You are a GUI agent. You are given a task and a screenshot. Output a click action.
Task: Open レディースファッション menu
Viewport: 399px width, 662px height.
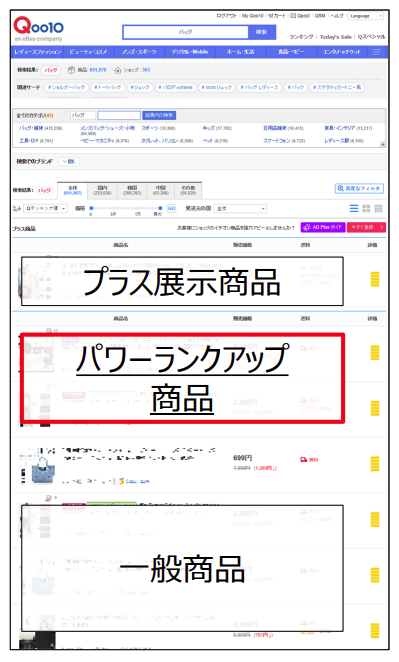coord(38,52)
